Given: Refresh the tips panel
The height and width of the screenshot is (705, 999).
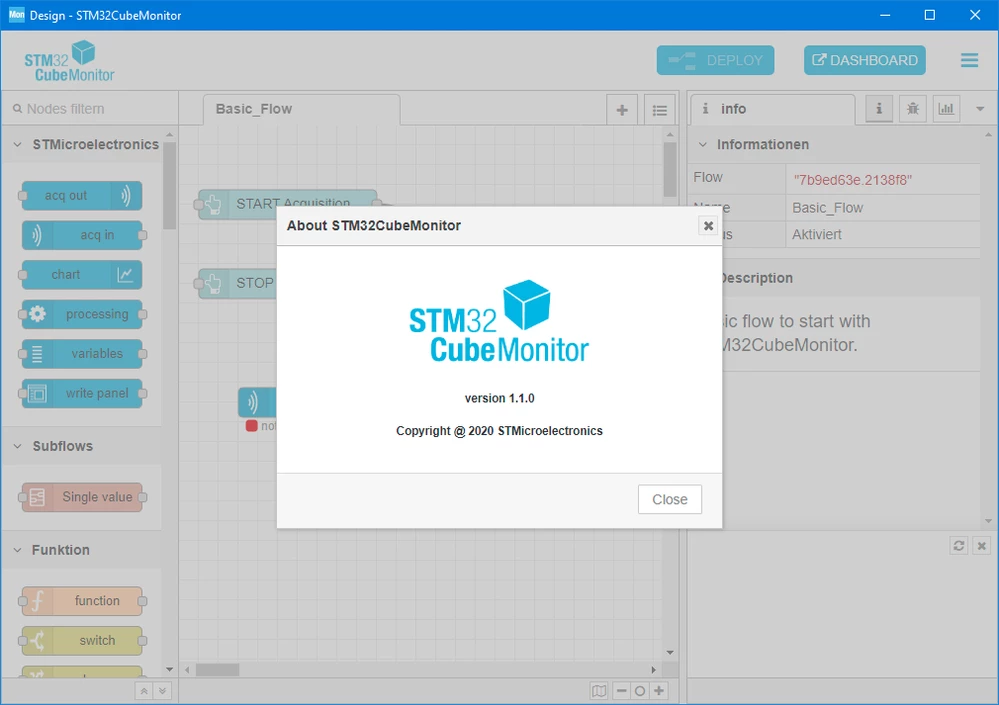Looking at the screenshot, I should 958,546.
